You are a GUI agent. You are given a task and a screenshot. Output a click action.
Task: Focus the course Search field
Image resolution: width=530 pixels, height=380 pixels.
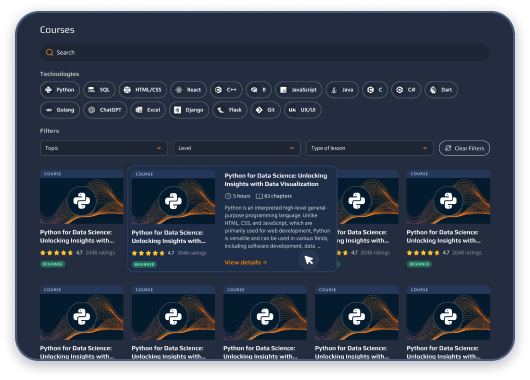(265, 52)
